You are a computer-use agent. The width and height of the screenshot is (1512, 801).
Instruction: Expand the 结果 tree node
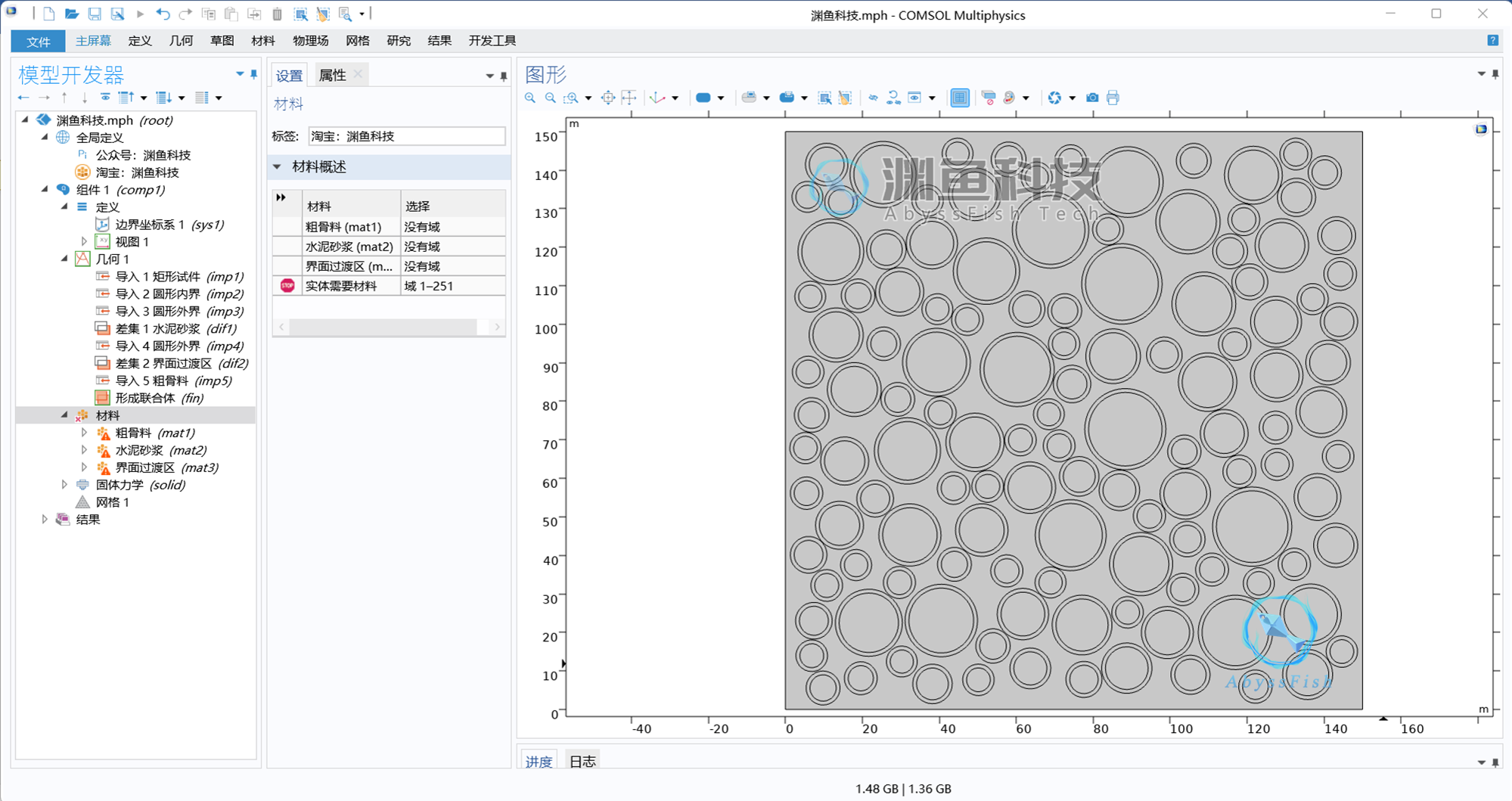coord(45,520)
